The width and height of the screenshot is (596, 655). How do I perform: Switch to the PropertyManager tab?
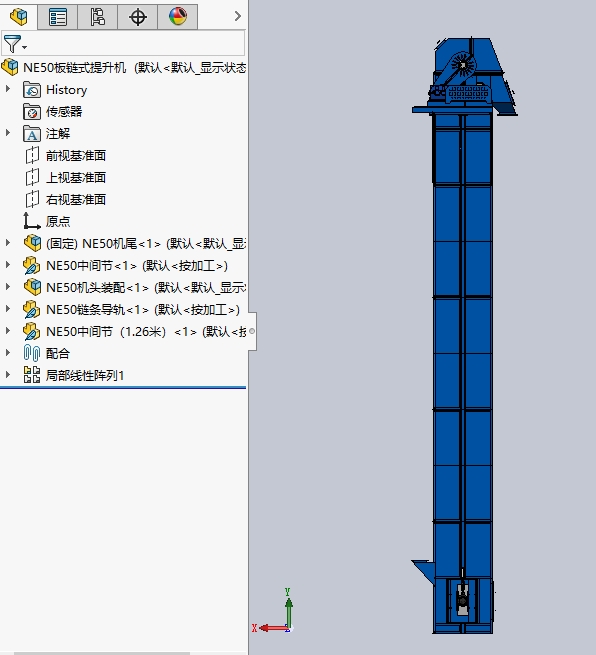[x=58, y=17]
